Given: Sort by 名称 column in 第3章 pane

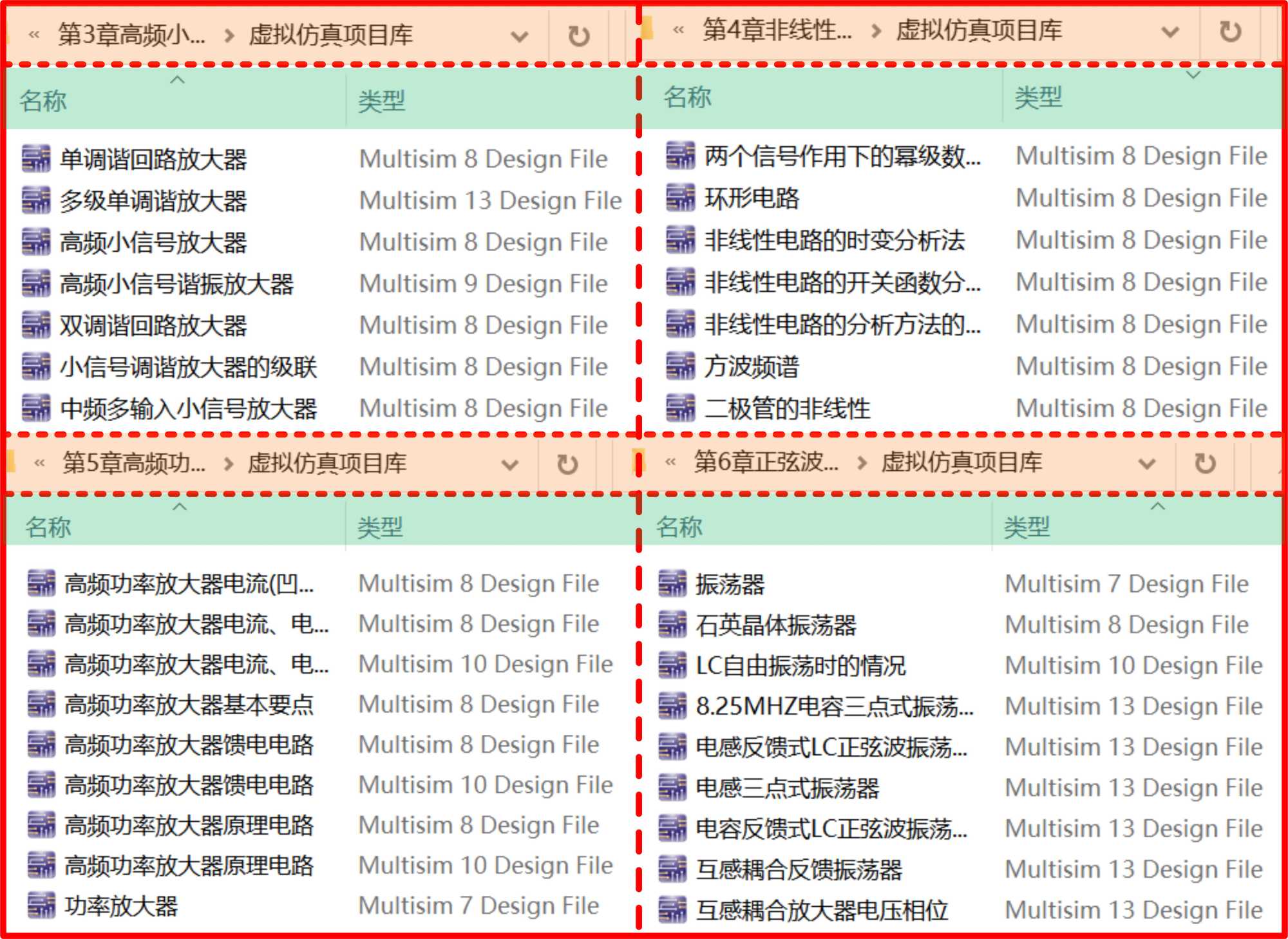Looking at the screenshot, I should pyautogui.click(x=44, y=101).
